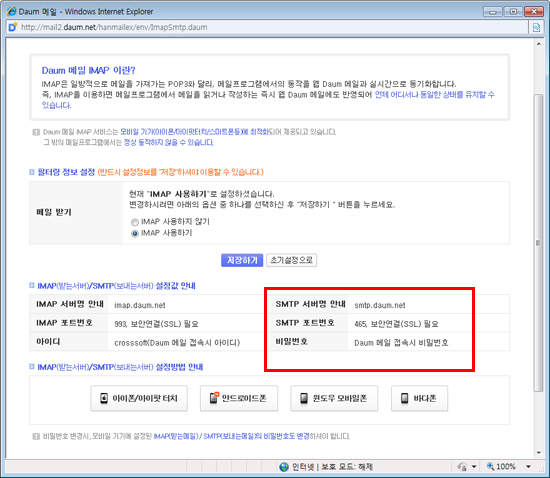Click the vertical scrollbar down arrow

point(538,453)
